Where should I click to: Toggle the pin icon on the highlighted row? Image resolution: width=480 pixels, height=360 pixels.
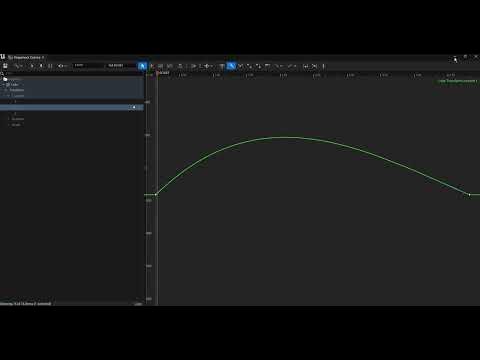pyautogui.click(x=134, y=107)
